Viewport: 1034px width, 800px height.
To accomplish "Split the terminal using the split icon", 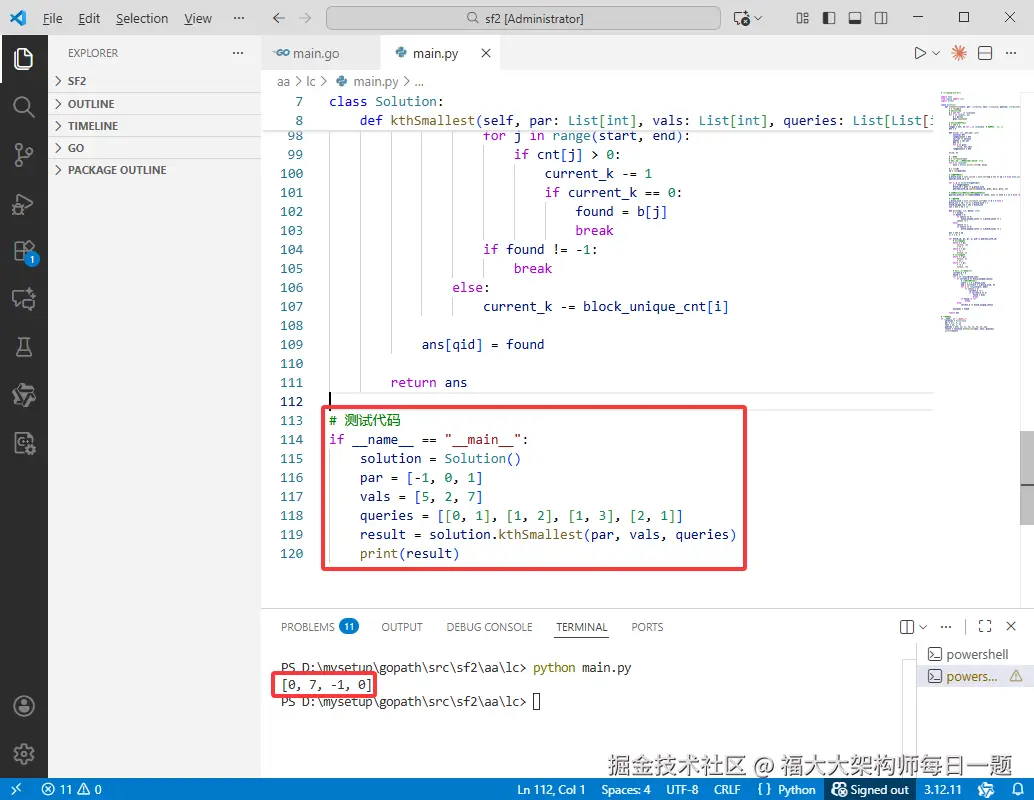I will (x=907, y=627).
